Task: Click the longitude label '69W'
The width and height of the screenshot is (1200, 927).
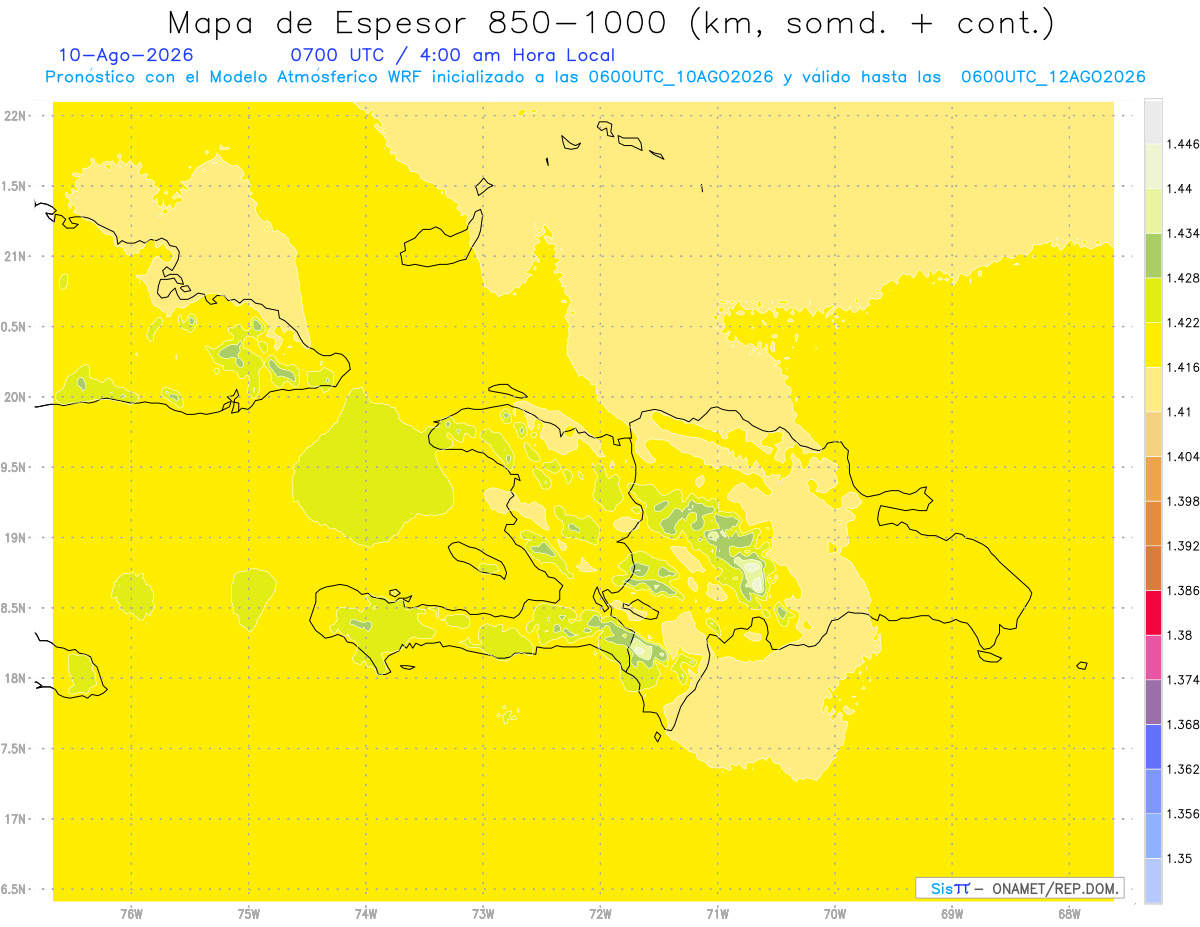Action: 951,913
